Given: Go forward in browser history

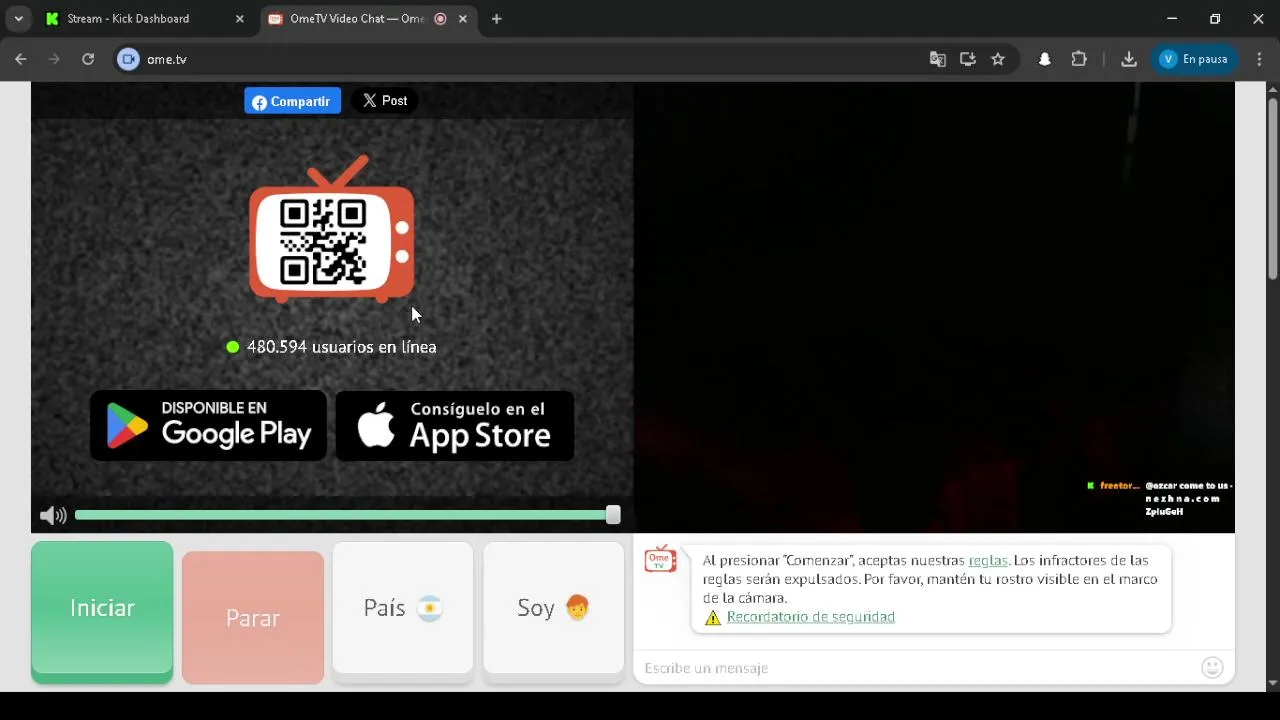Looking at the screenshot, I should point(54,59).
